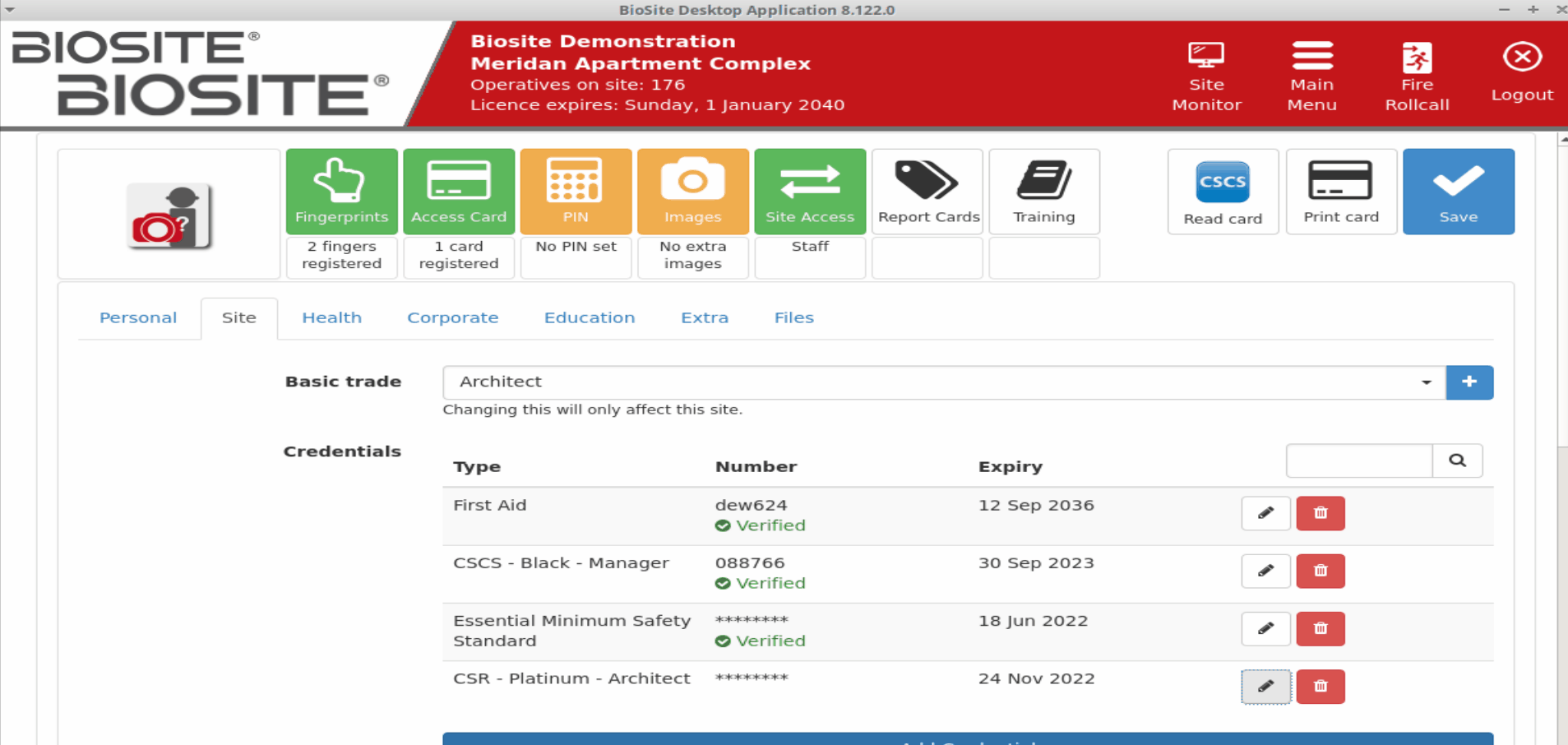Screen dimensions: 1568x745
Task: Click the Expiry column header
Action: [x=1011, y=467]
